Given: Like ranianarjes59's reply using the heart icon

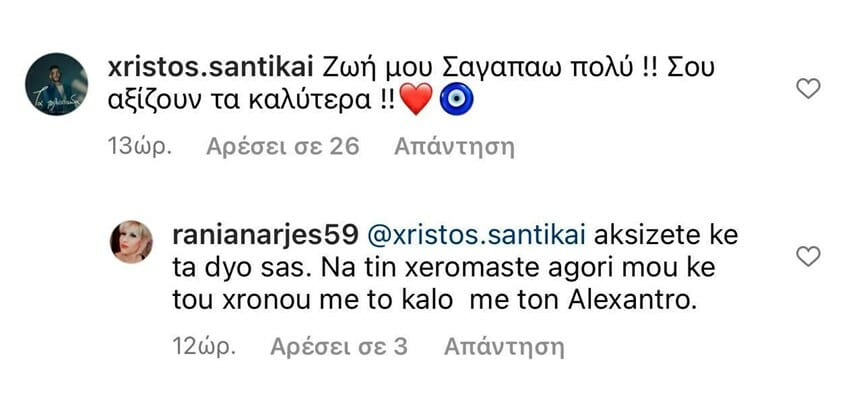Looking at the screenshot, I should (x=808, y=256).
